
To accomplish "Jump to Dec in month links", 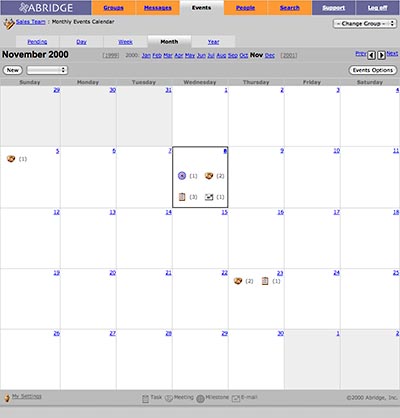I will tap(270, 55).
